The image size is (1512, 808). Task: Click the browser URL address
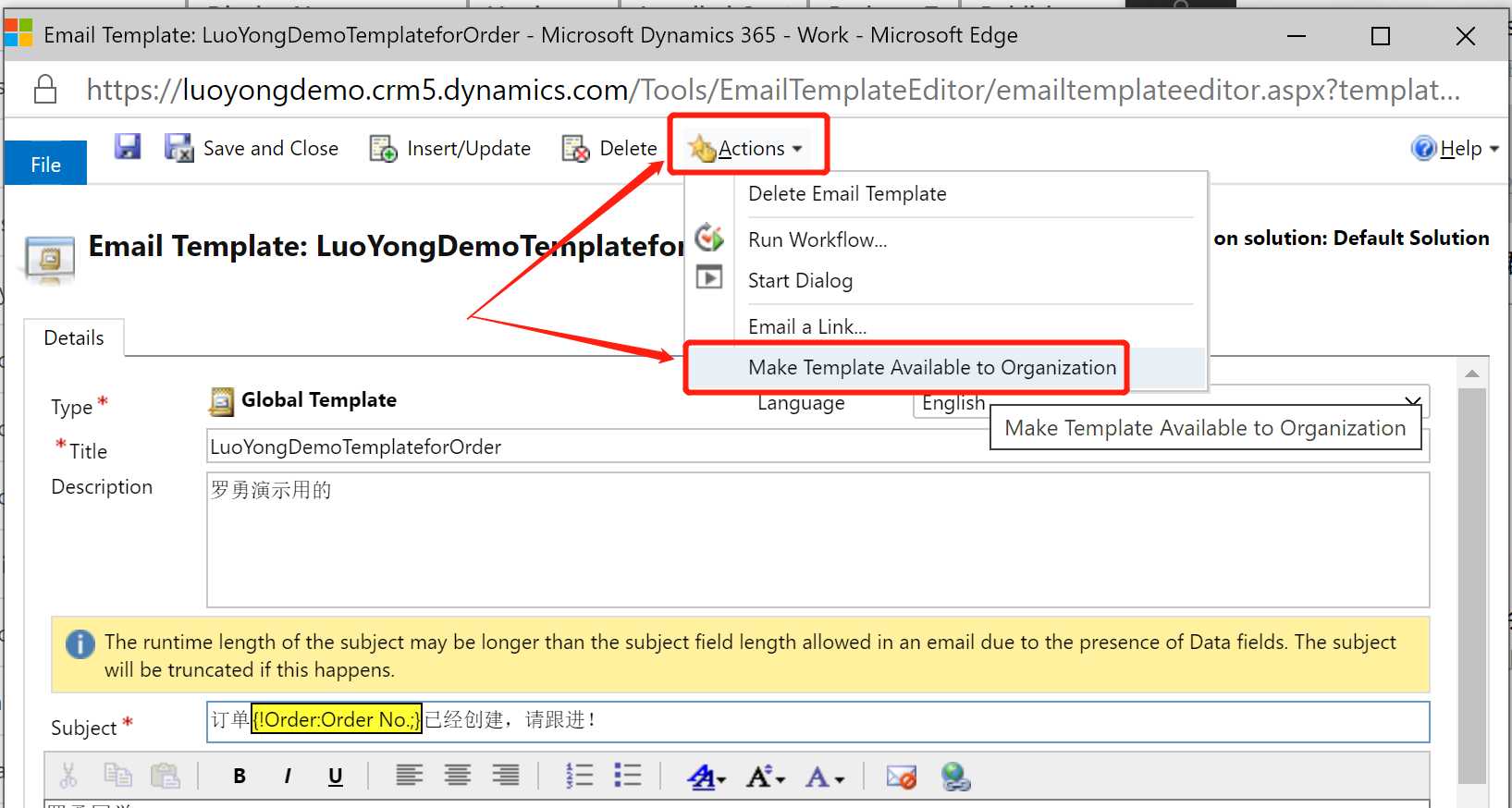[773, 90]
